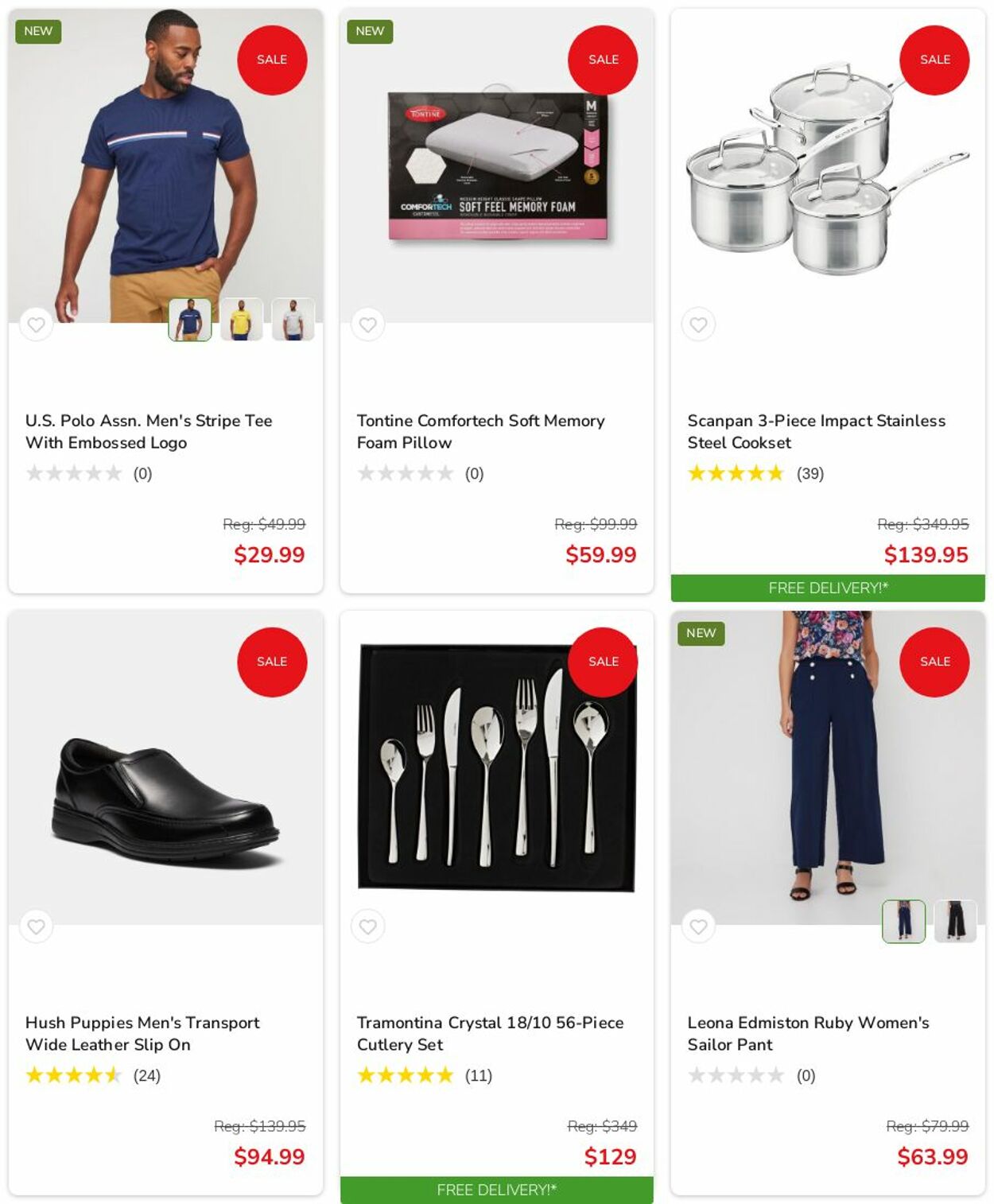Tap heart on Tramontina cutlery set
The height and width of the screenshot is (1204, 994).
tap(367, 926)
